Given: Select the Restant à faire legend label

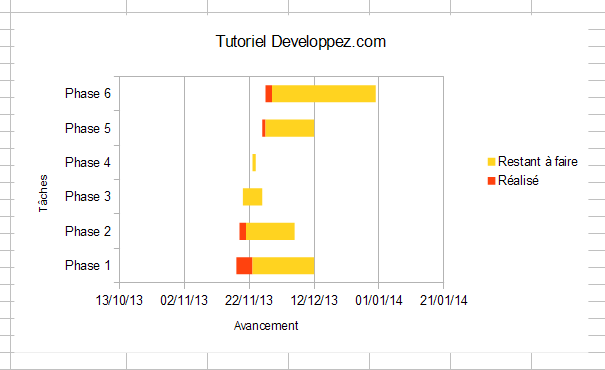Looking at the screenshot, I should 537,161.
